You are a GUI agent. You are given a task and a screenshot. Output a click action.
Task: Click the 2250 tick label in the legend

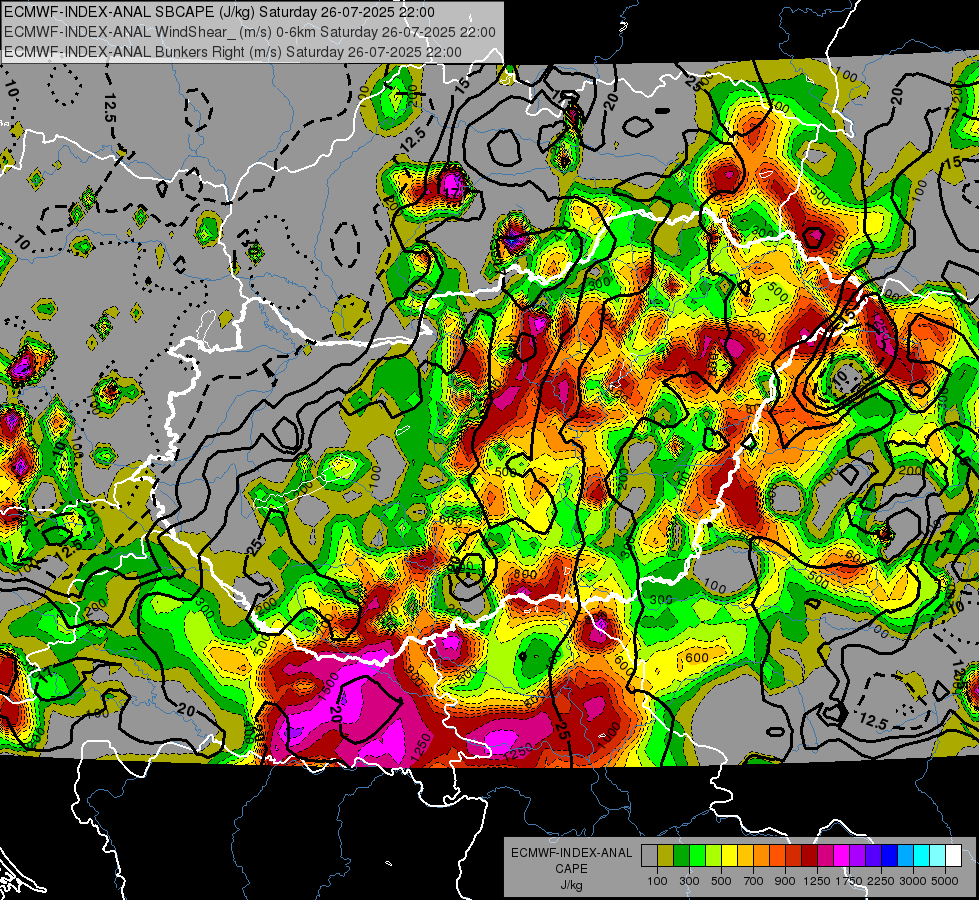click(882, 881)
